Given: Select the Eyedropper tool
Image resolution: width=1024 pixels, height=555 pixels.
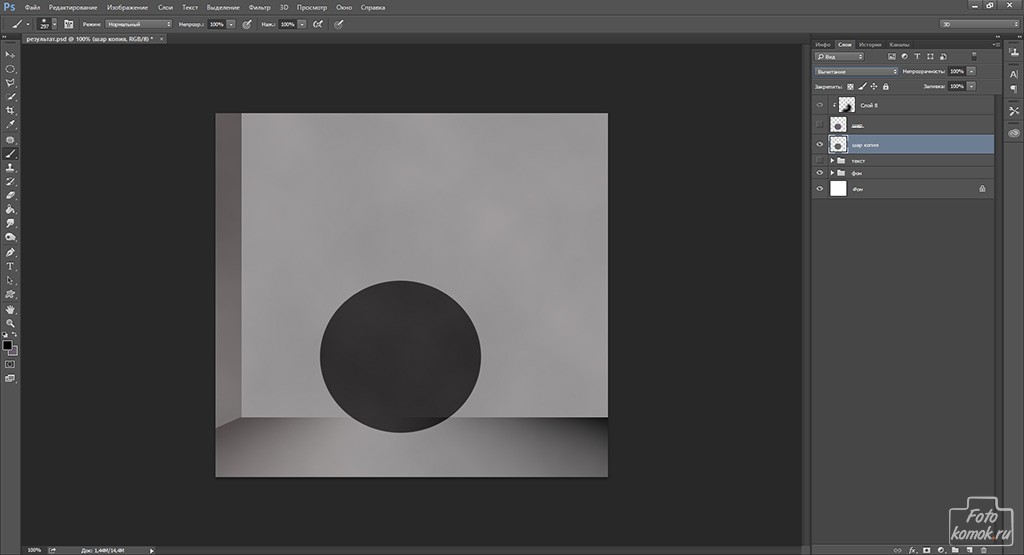Looking at the screenshot, I should click(x=10, y=125).
